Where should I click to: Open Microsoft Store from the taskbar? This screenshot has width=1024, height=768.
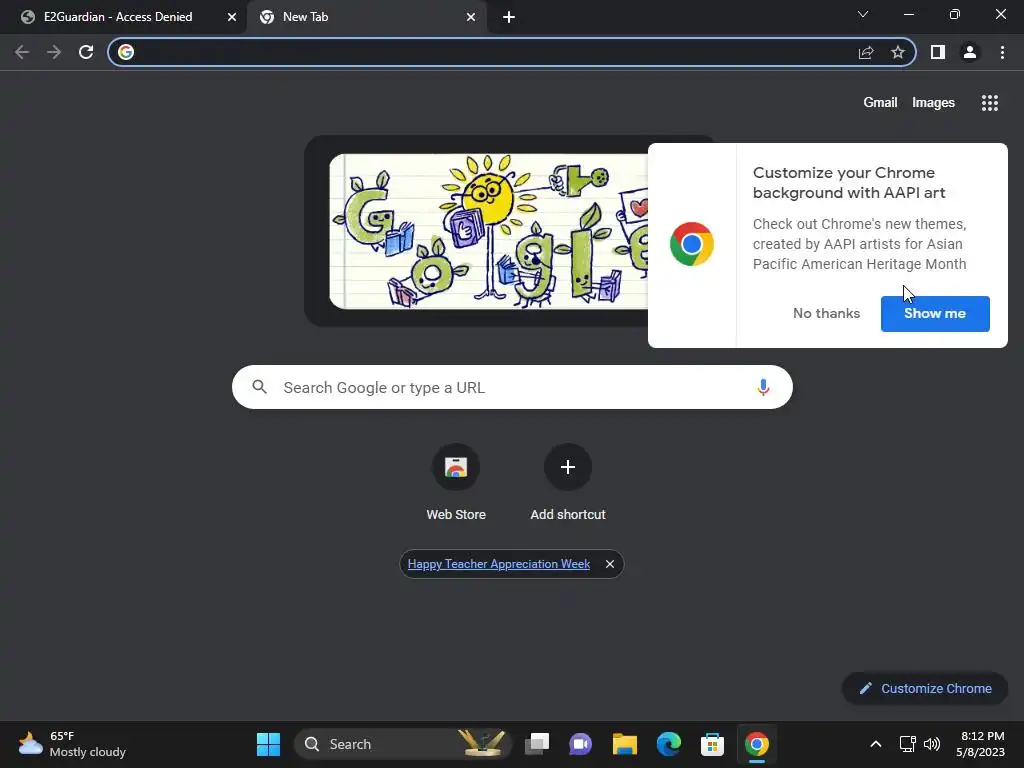pyautogui.click(x=712, y=744)
